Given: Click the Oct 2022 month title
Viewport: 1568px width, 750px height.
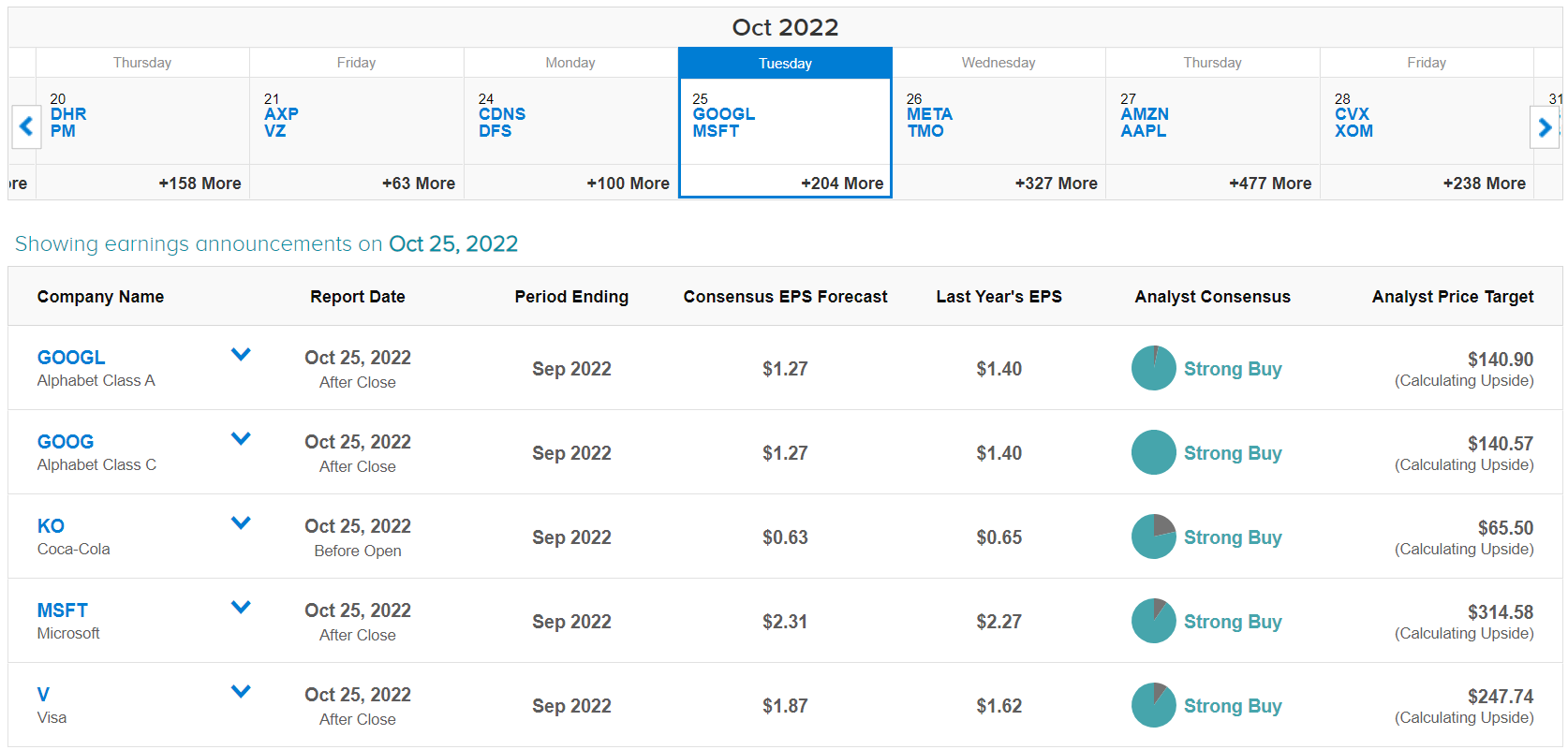Looking at the screenshot, I should tap(785, 27).
